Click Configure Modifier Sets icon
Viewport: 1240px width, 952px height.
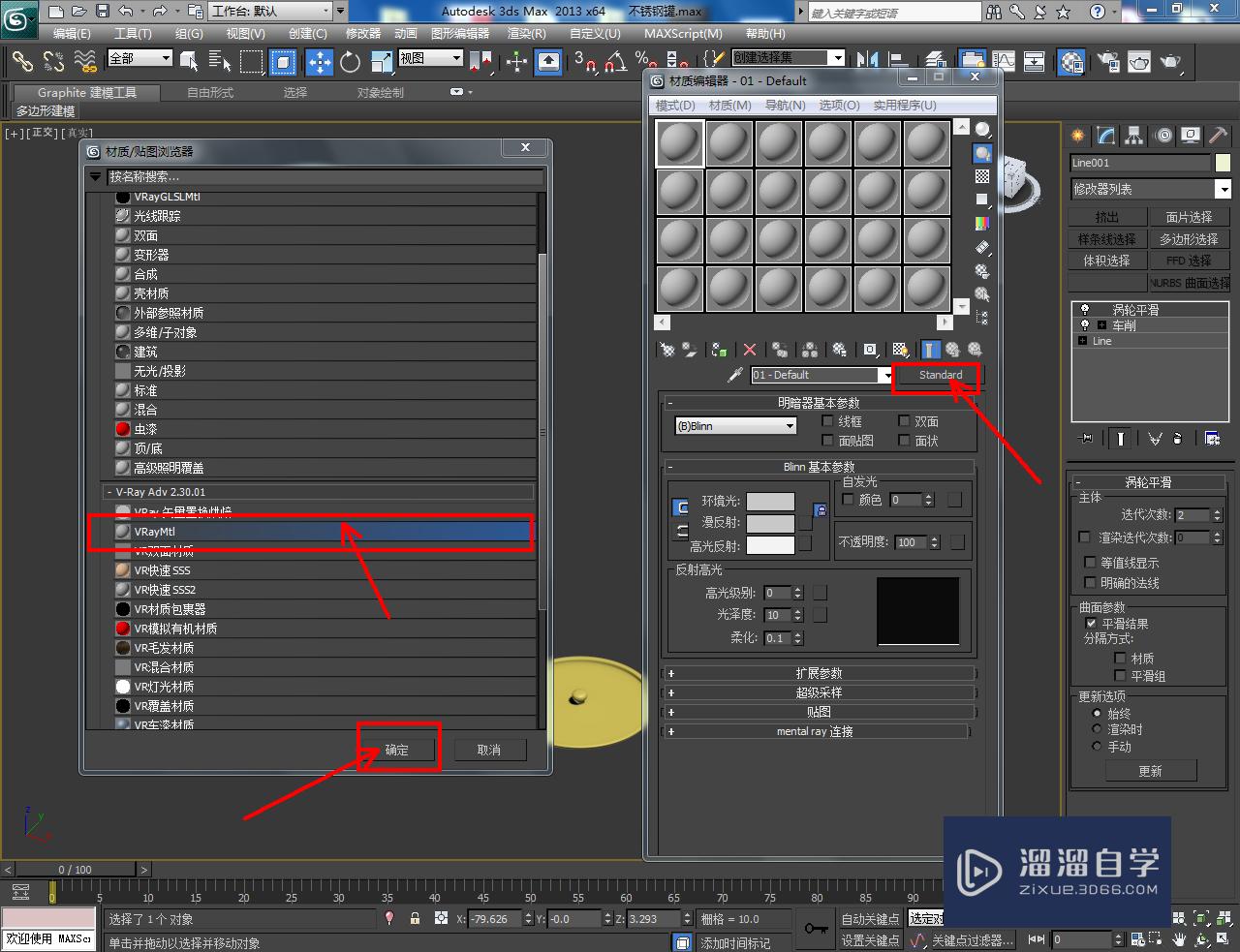click(1212, 438)
